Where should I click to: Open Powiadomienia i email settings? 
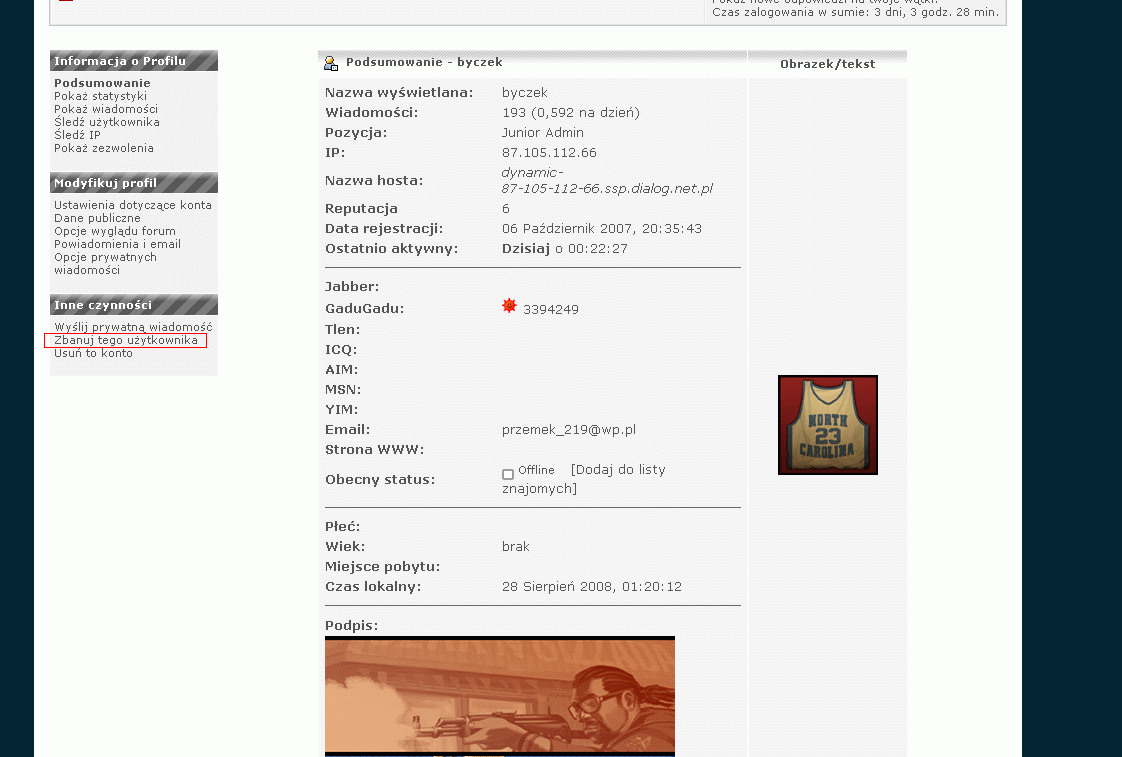pyautogui.click(x=117, y=244)
